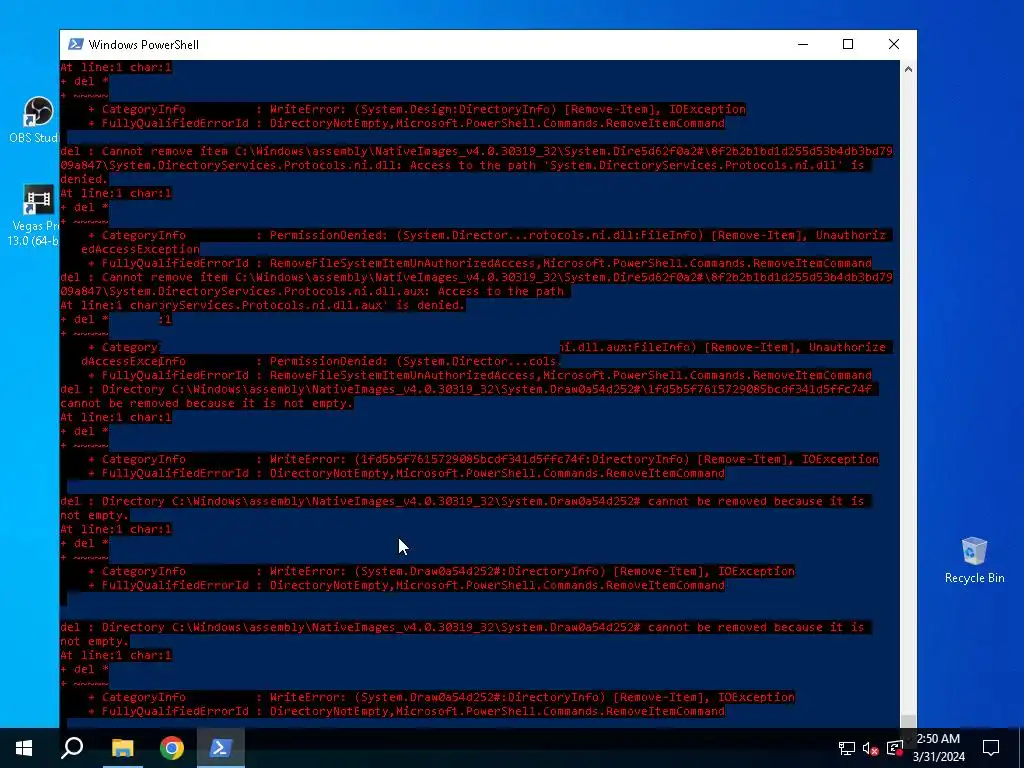The height and width of the screenshot is (768, 1024).
Task: Click the 'denied.' text line
Action: 84,179
